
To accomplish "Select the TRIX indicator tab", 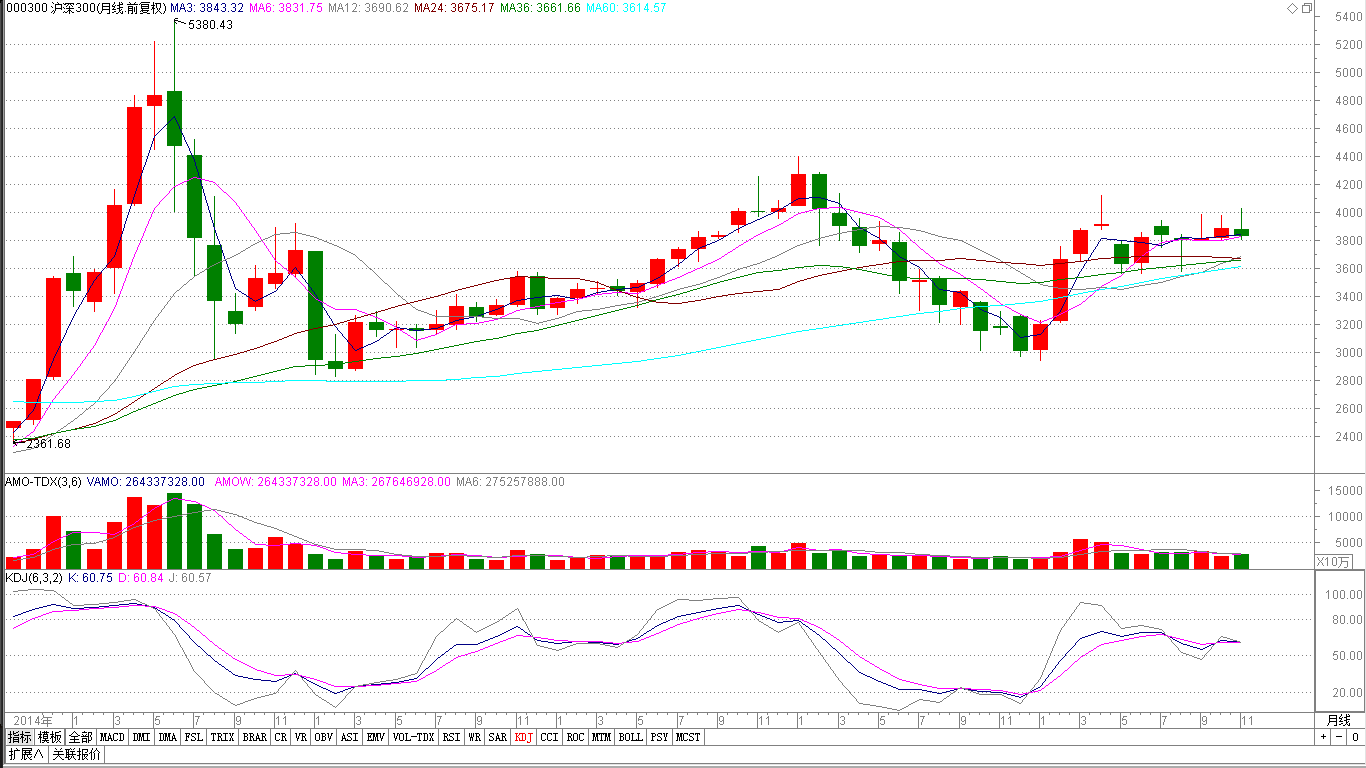I will coord(222,737).
